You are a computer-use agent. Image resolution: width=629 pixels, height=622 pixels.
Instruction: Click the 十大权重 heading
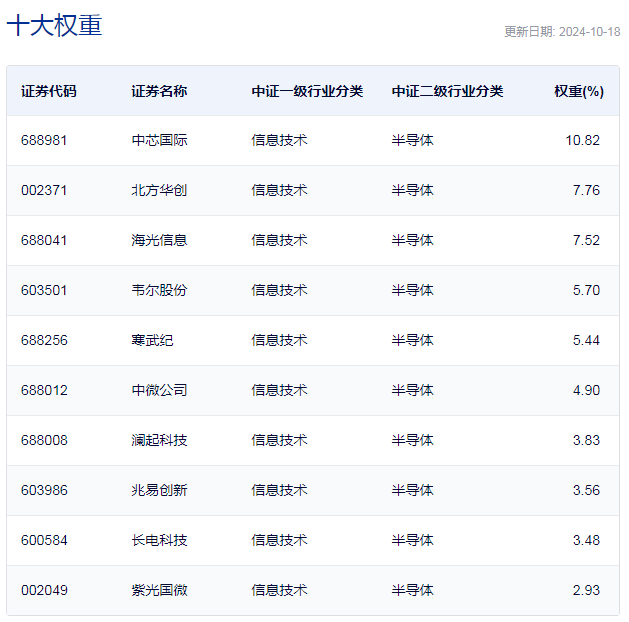[55, 25]
